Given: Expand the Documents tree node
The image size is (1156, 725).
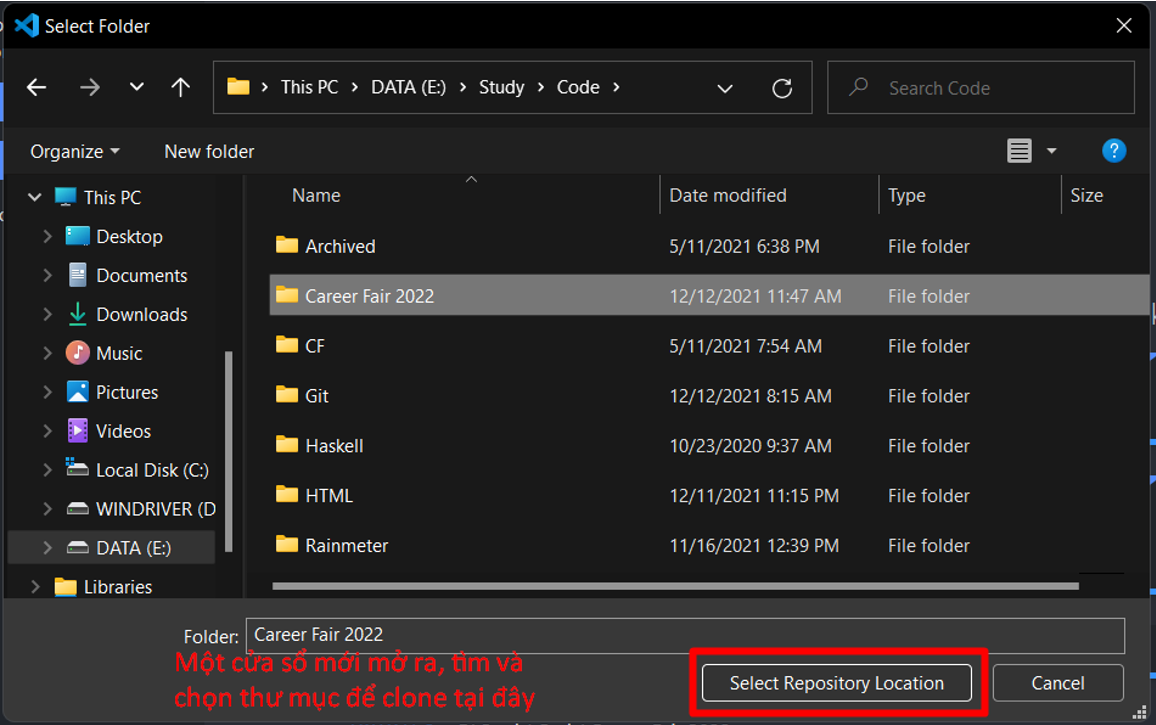Looking at the screenshot, I should pyautogui.click(x=47, y=275).
